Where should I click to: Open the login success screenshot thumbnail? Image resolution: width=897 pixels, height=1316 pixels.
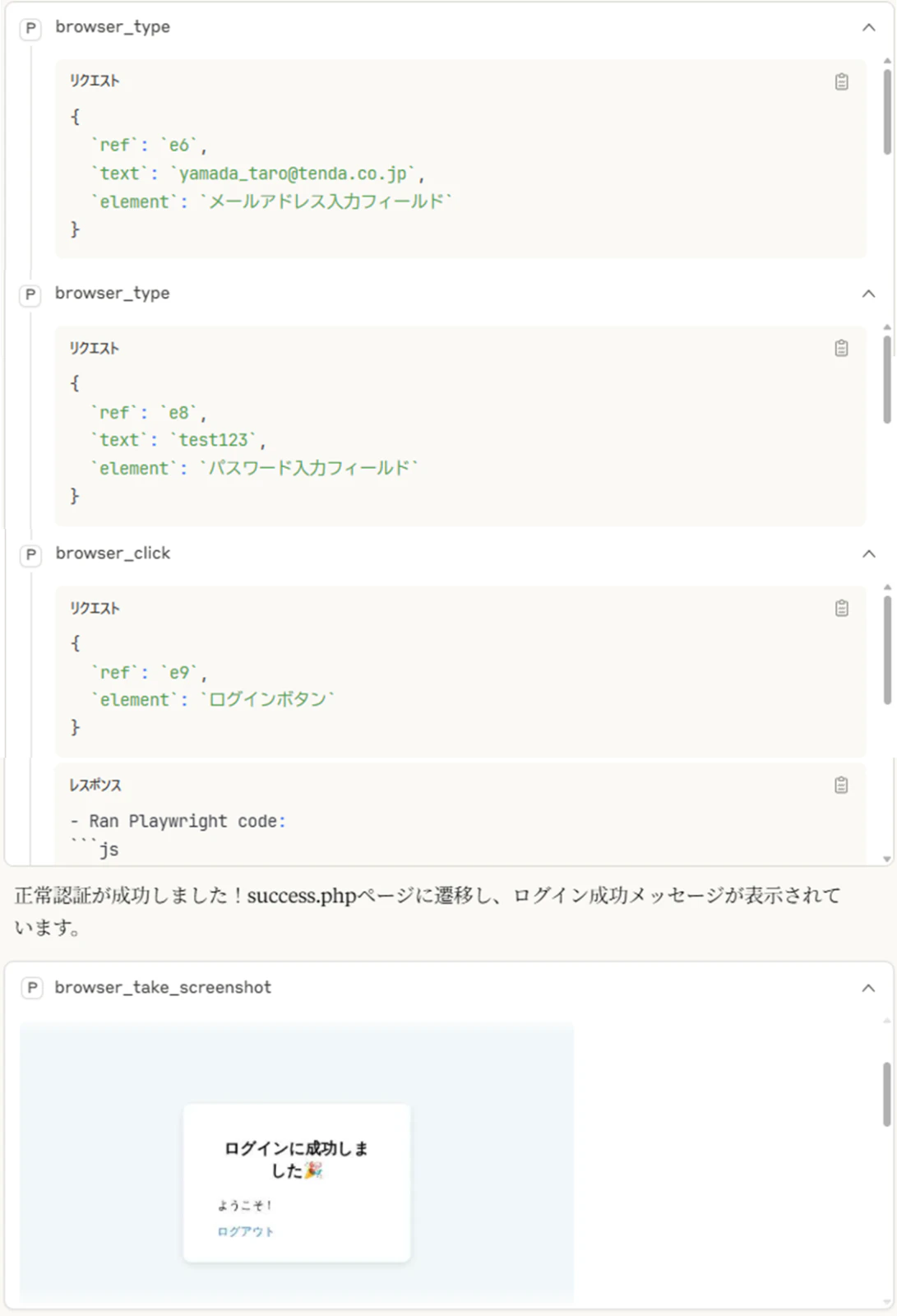[x=297, y=1161]
